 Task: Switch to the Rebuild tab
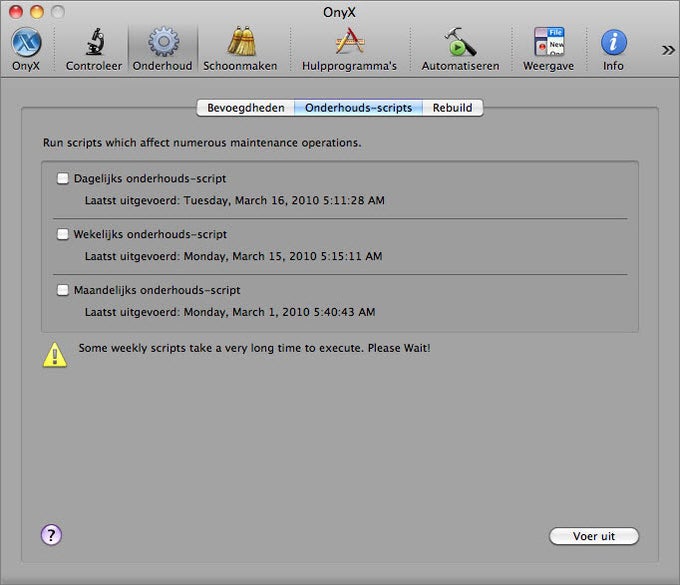[453, 108]
